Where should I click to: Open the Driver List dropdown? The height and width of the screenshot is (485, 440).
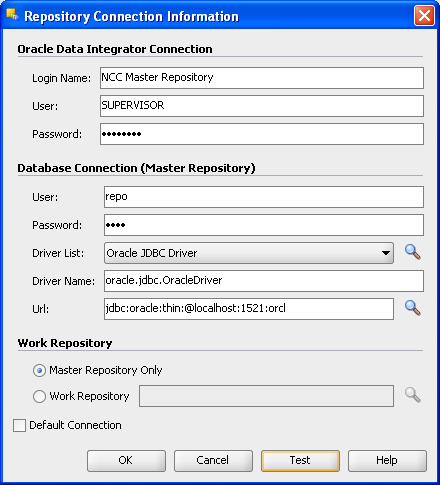tap(249, 253)
